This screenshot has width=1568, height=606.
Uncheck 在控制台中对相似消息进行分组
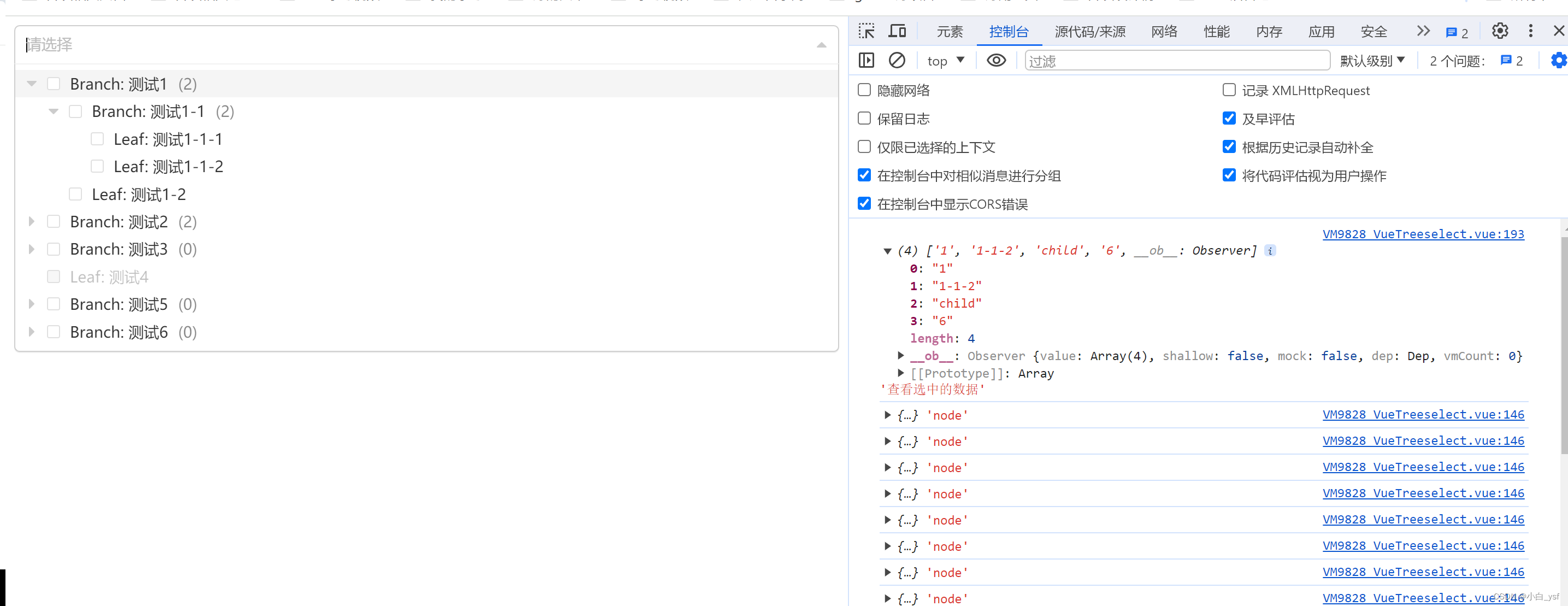point(864,175)
